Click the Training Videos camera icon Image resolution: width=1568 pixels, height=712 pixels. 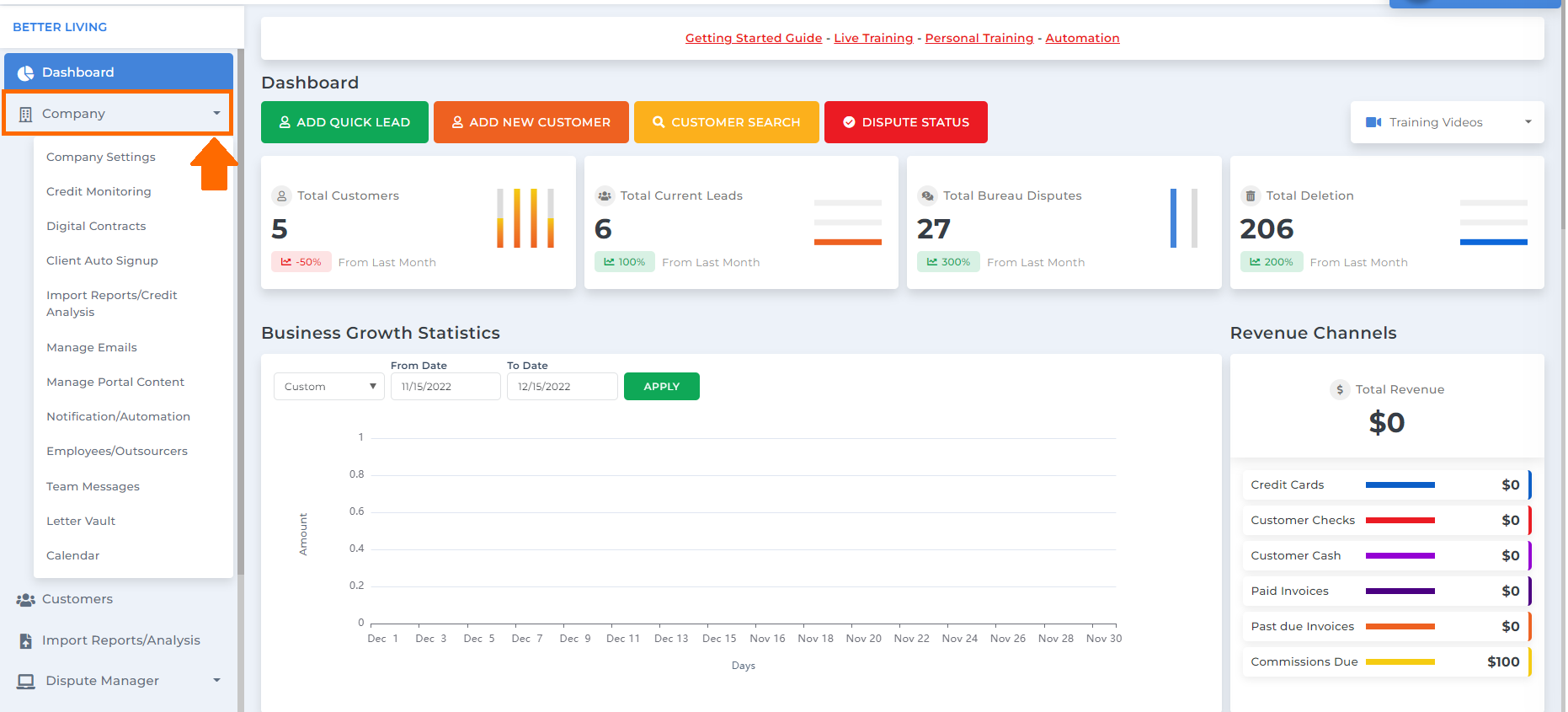click(x=1373, y=122)
